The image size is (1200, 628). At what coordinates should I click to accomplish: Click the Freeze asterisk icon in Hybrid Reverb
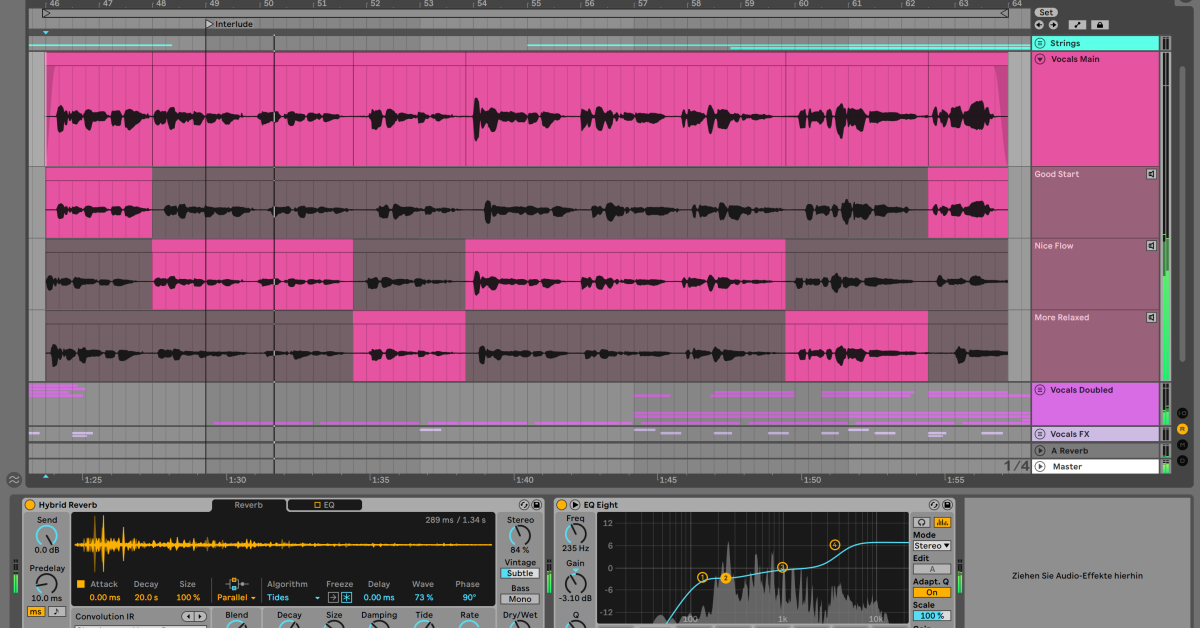pos(346,596)
